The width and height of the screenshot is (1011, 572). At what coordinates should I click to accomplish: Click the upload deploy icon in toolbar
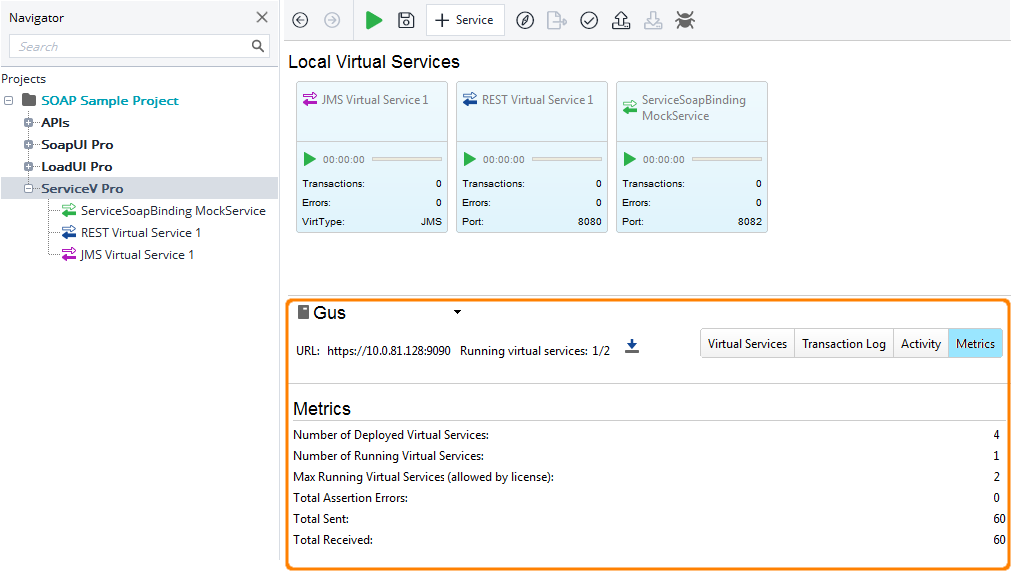tap(621, 21)
